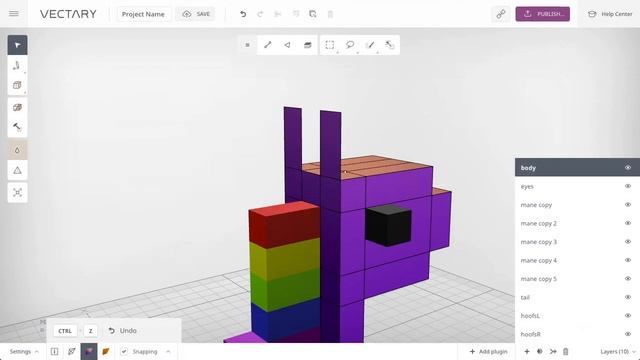Switch to object selection mode

coord(307,45)
